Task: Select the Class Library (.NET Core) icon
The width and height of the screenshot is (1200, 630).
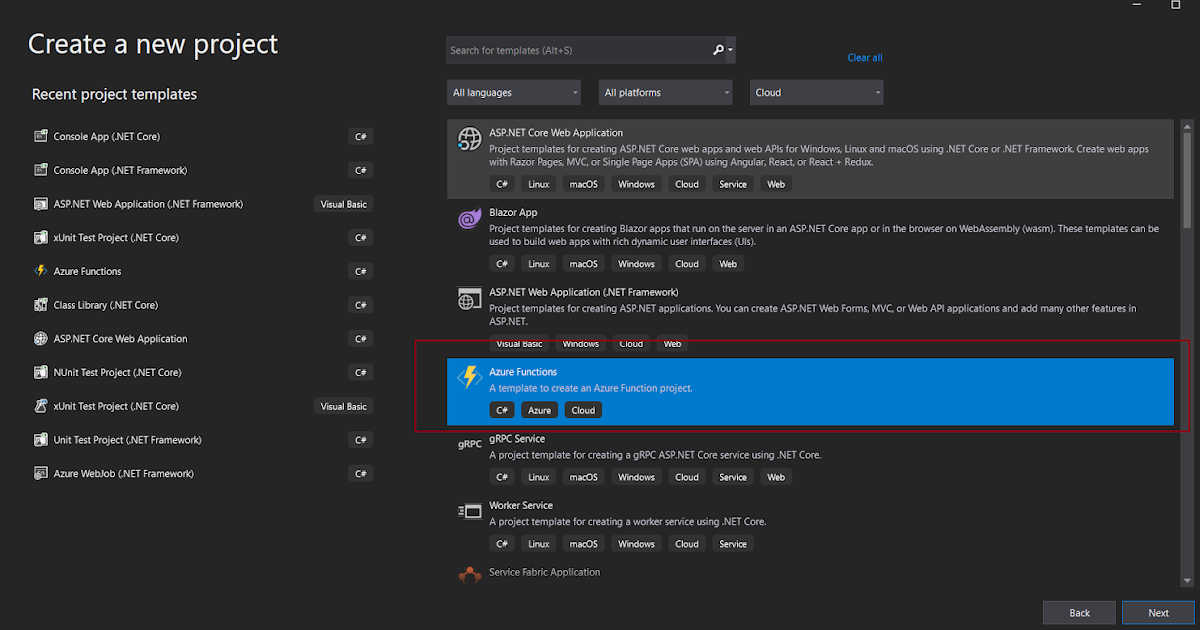Action: [41, 305]
